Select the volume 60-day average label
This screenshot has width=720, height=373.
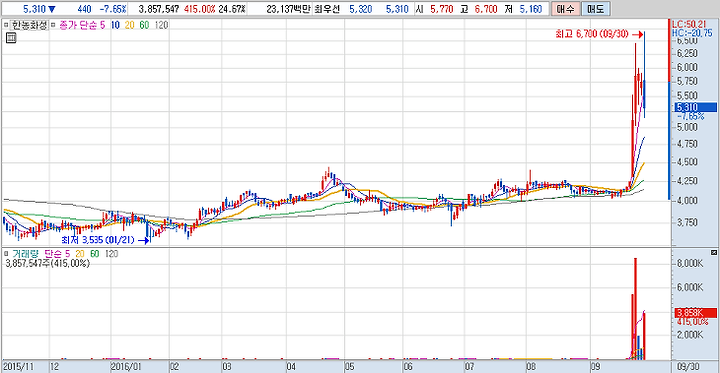(95, 254)
